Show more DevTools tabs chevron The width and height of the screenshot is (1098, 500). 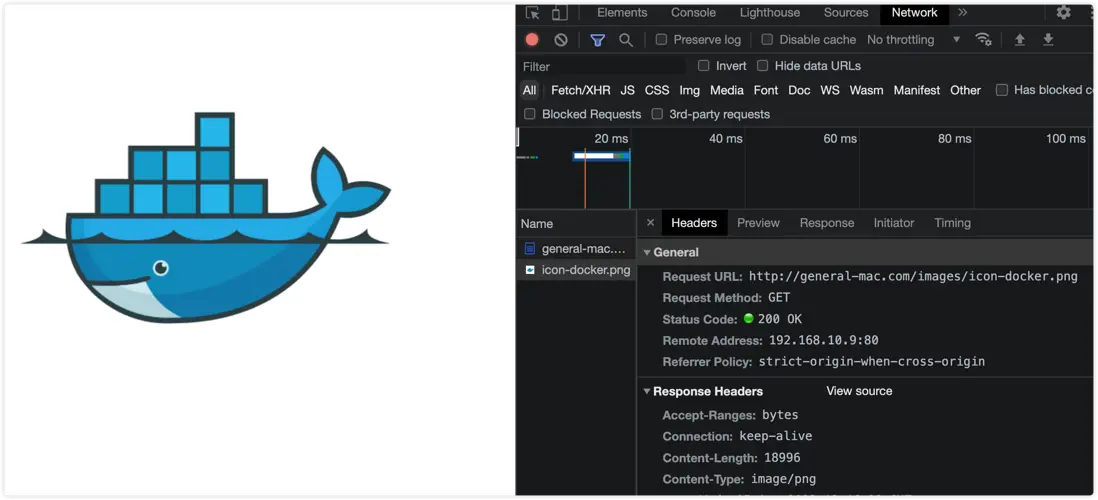pos(963,13)
